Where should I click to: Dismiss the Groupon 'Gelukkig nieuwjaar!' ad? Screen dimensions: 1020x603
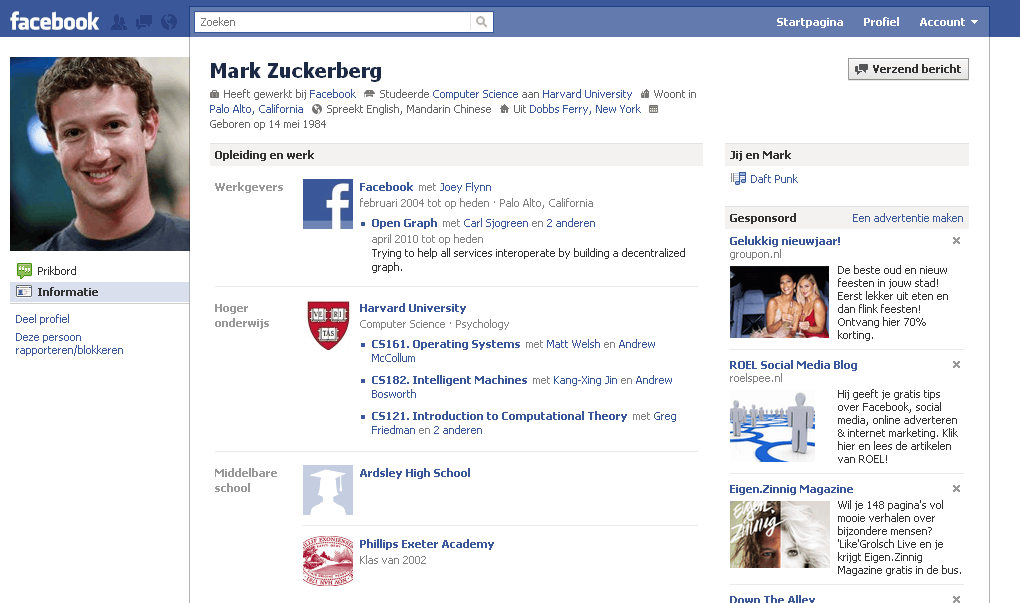pos(956,240)
